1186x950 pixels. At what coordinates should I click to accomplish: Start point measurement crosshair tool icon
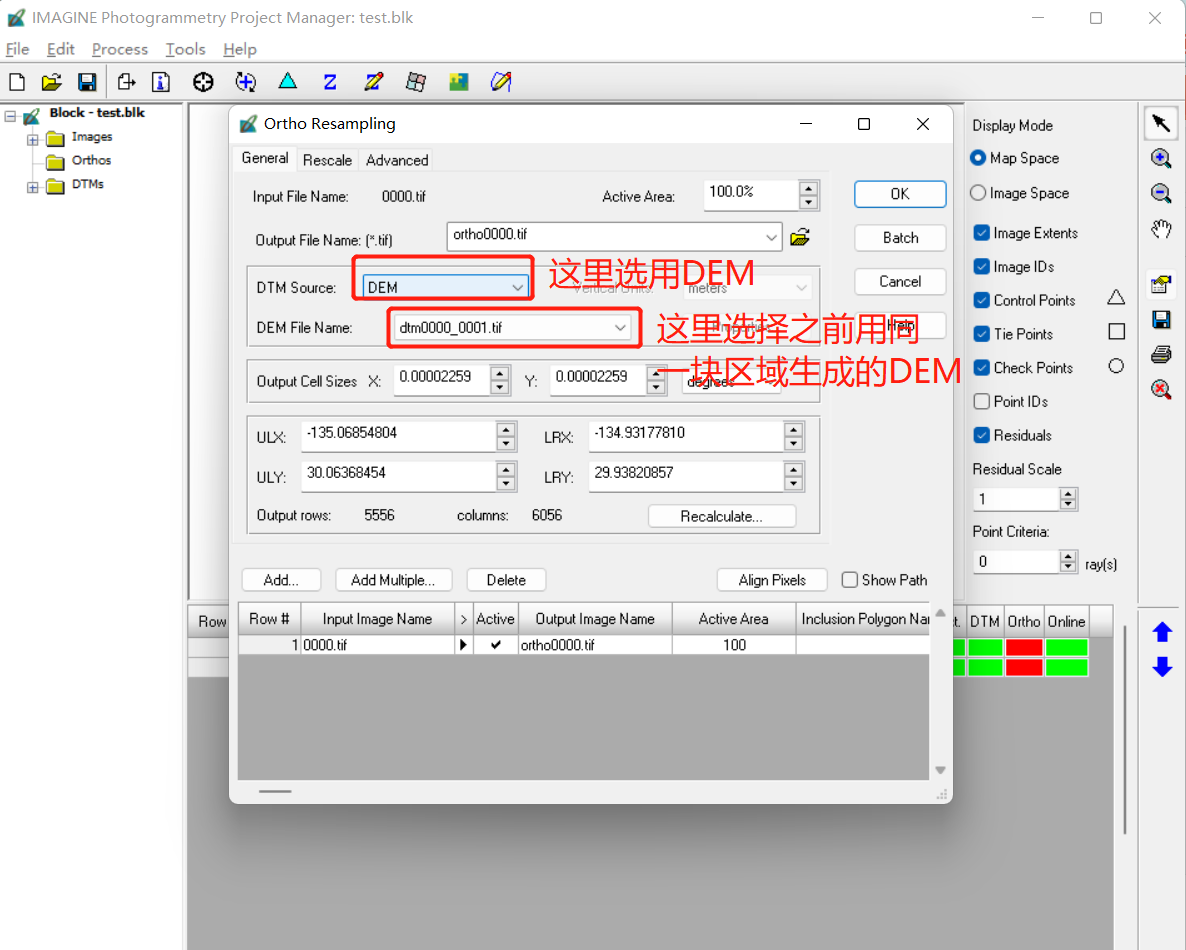(203, 82)
